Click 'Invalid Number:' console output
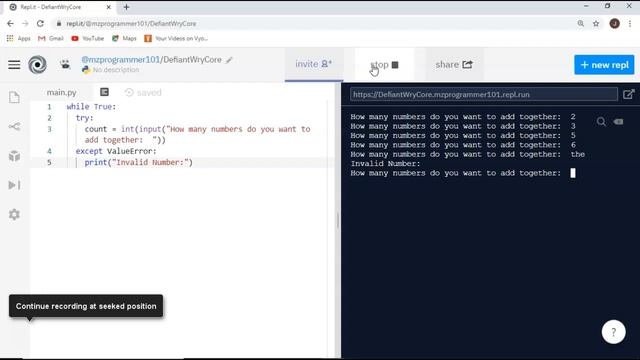This screenshot has width=640, height=360. coord(385,164)
